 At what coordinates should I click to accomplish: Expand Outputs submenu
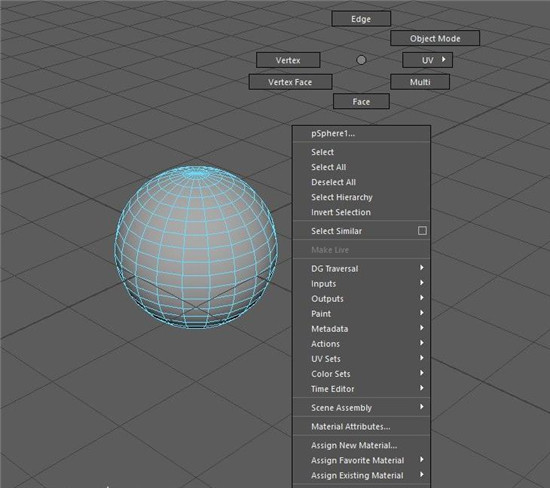pyautogui.click(x=362, y=299)
